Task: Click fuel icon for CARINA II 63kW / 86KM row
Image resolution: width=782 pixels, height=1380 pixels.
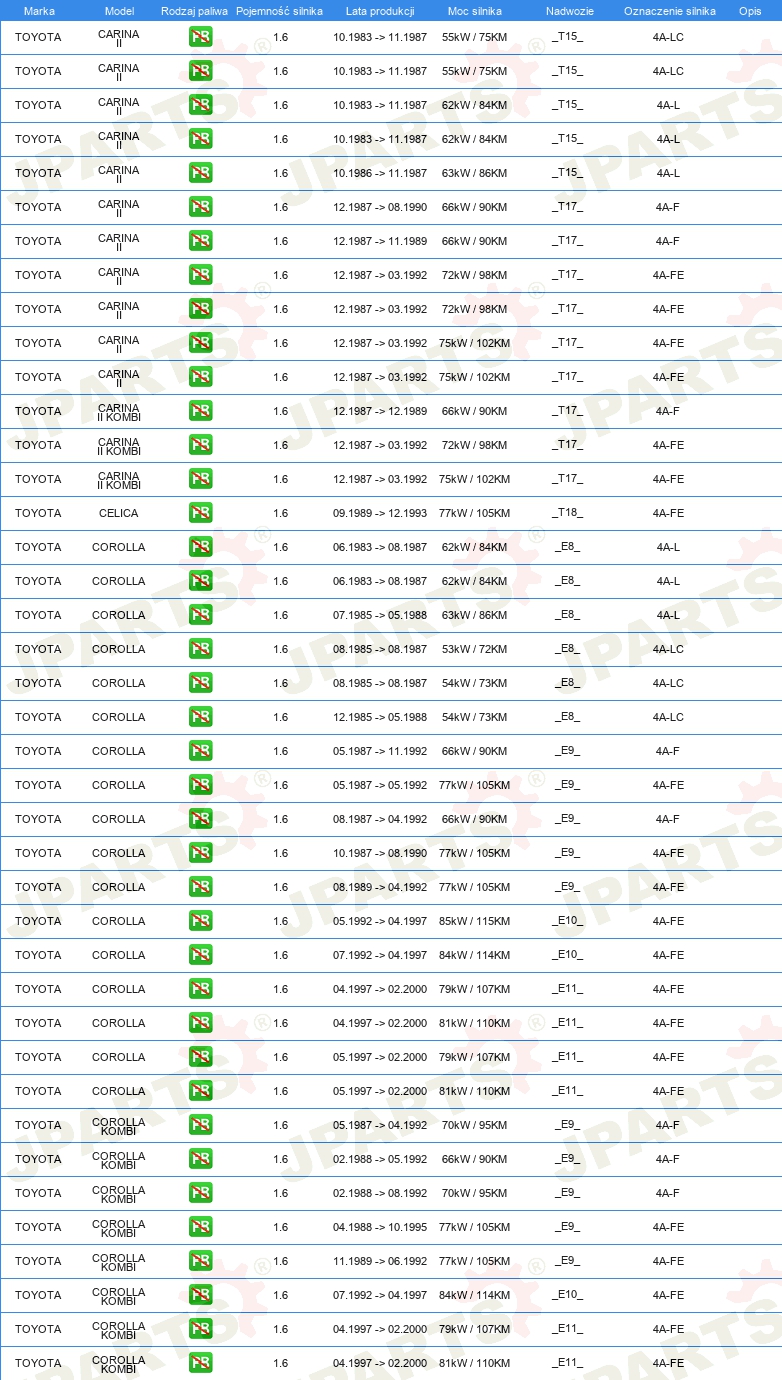Action: click(200, 173)
